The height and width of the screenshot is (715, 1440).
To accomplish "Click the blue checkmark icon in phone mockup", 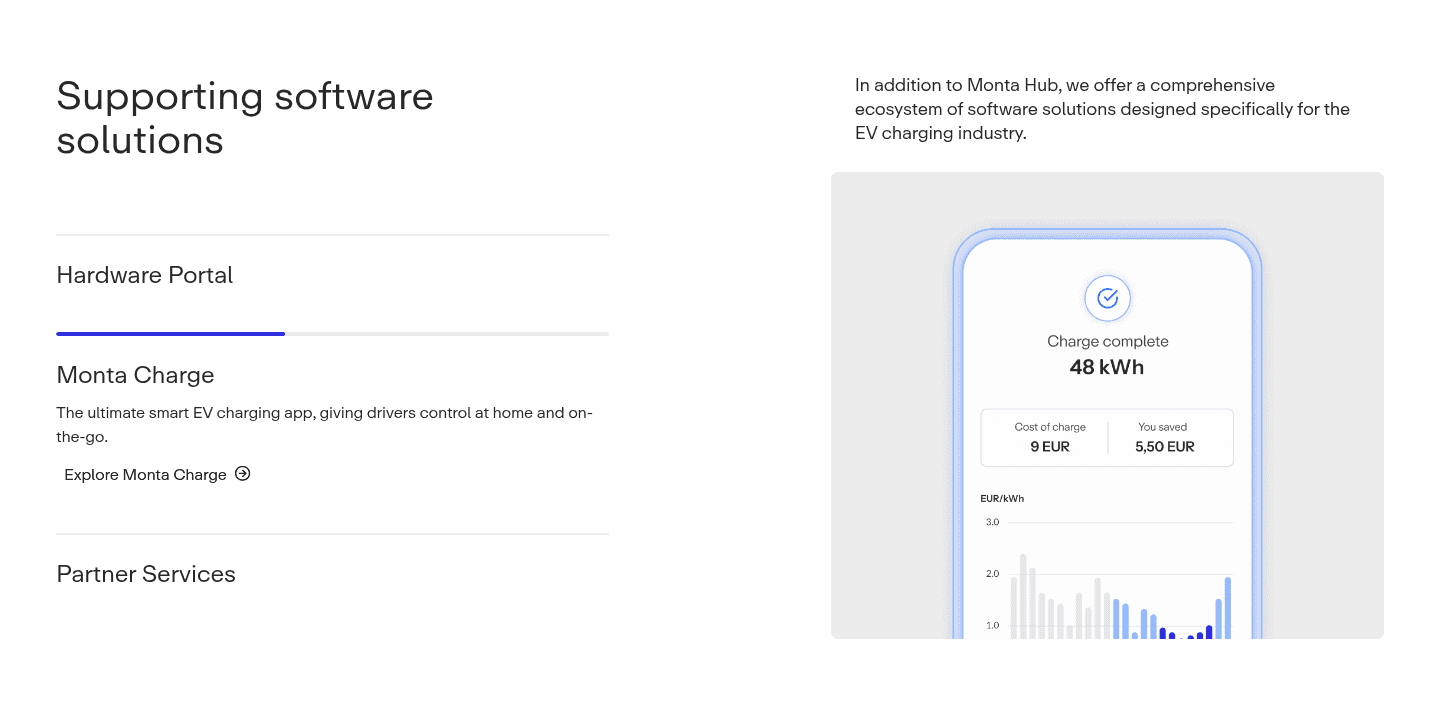I will (1107, 298).
